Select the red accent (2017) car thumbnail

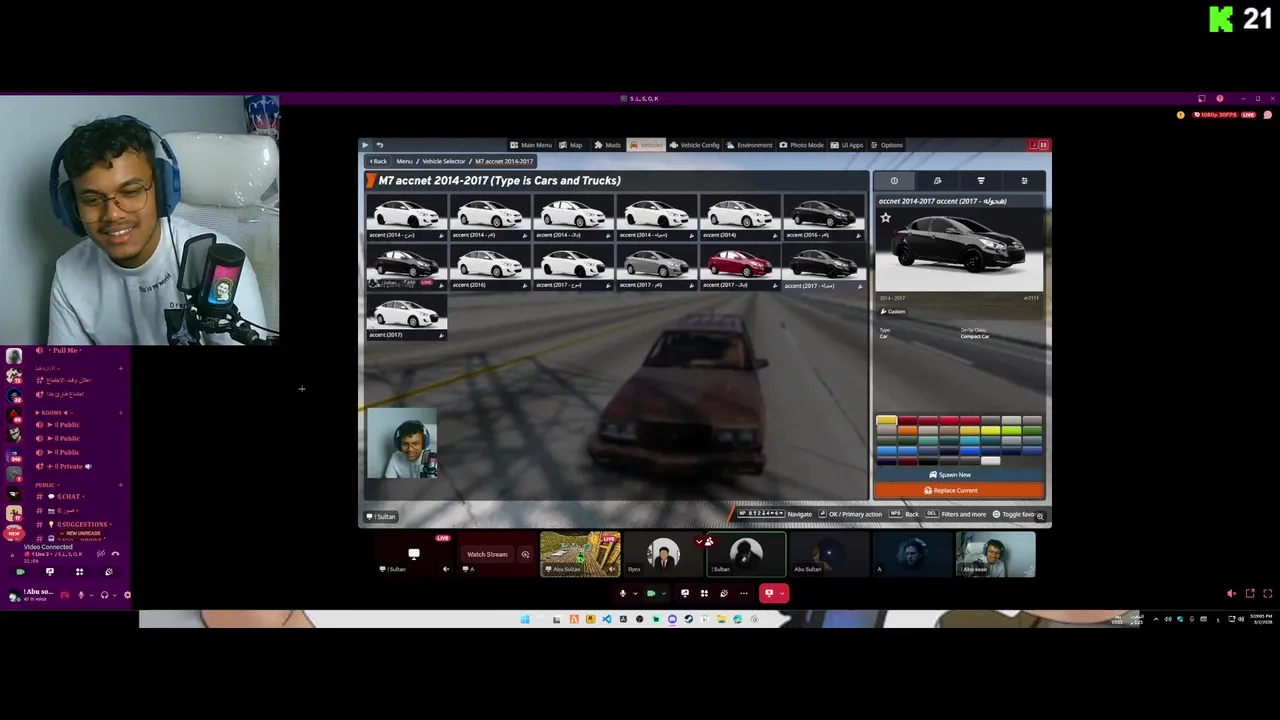click(740, 267)
